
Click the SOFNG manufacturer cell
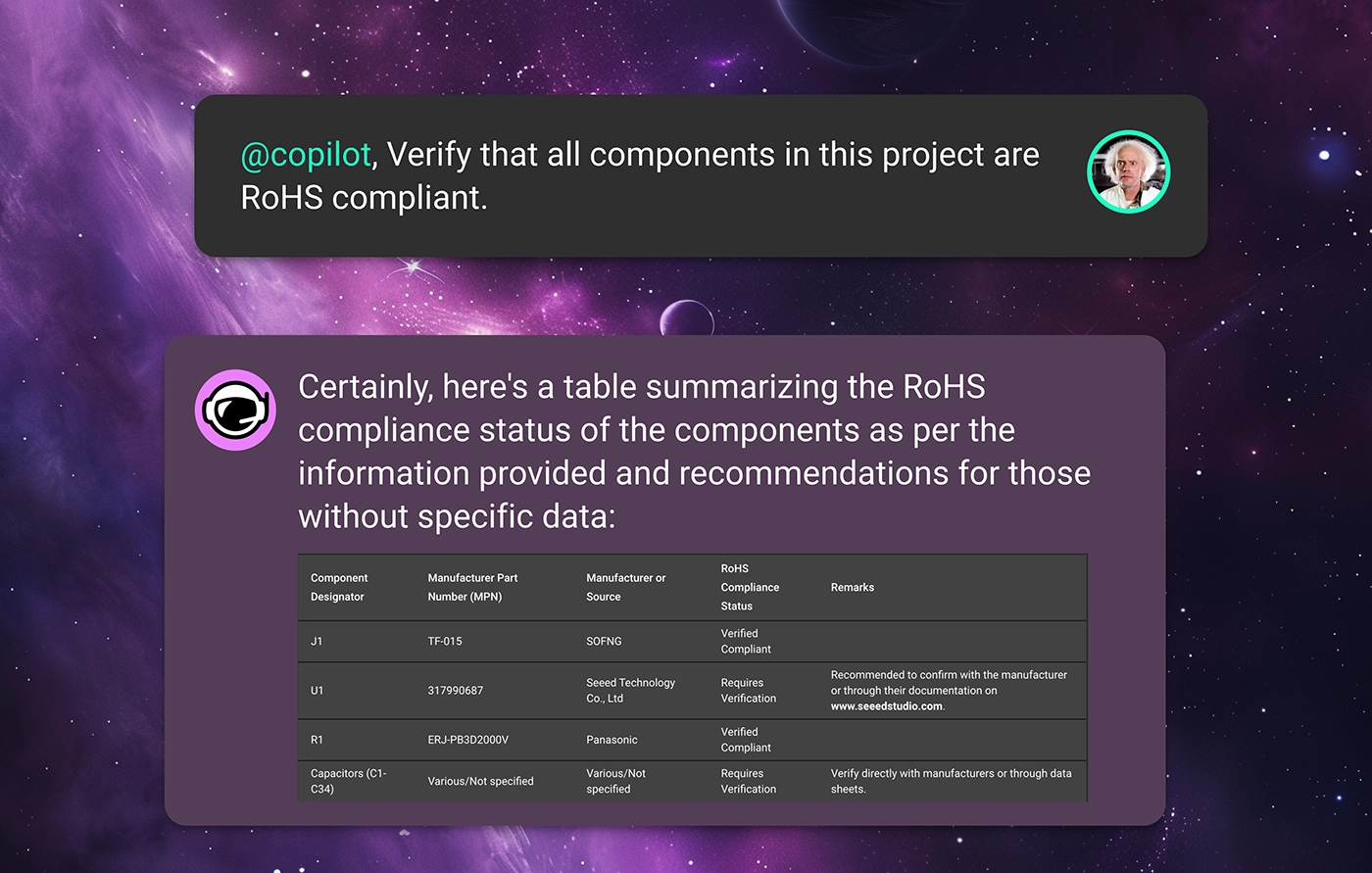604,642
